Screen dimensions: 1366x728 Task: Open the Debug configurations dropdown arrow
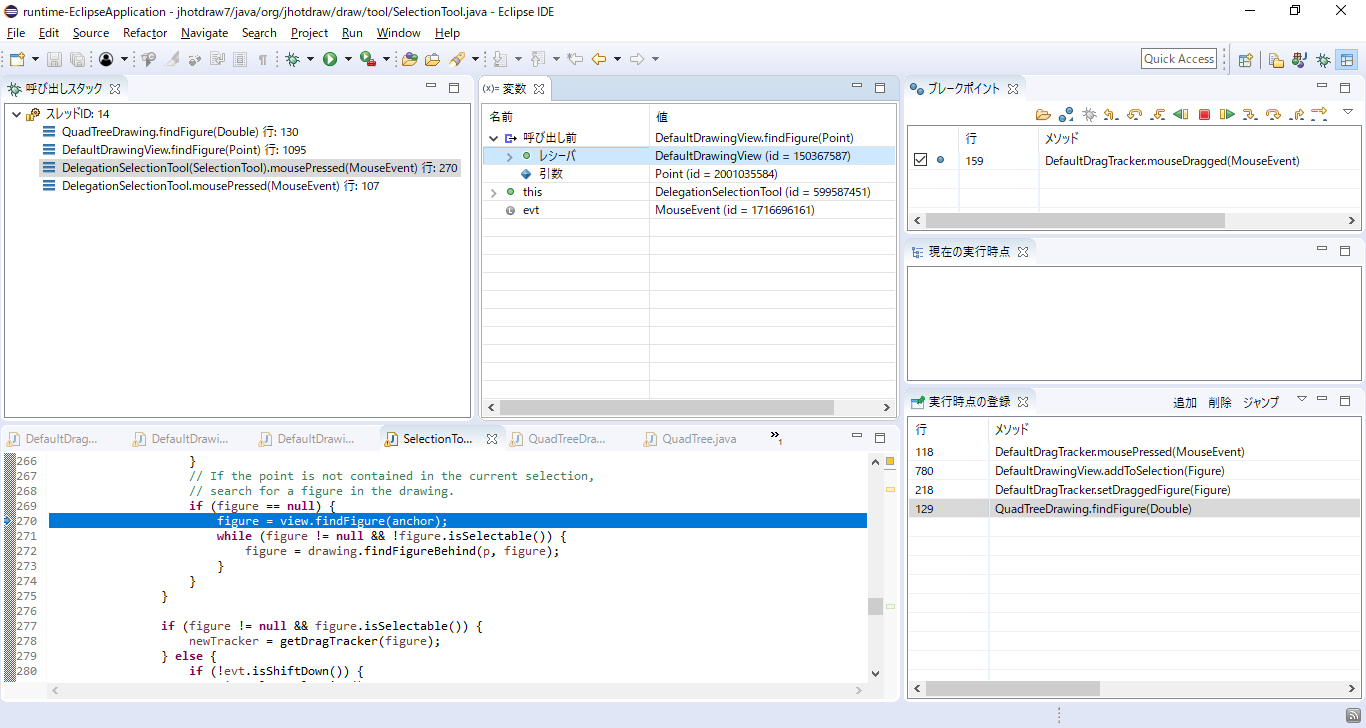(x=310, y=59)
